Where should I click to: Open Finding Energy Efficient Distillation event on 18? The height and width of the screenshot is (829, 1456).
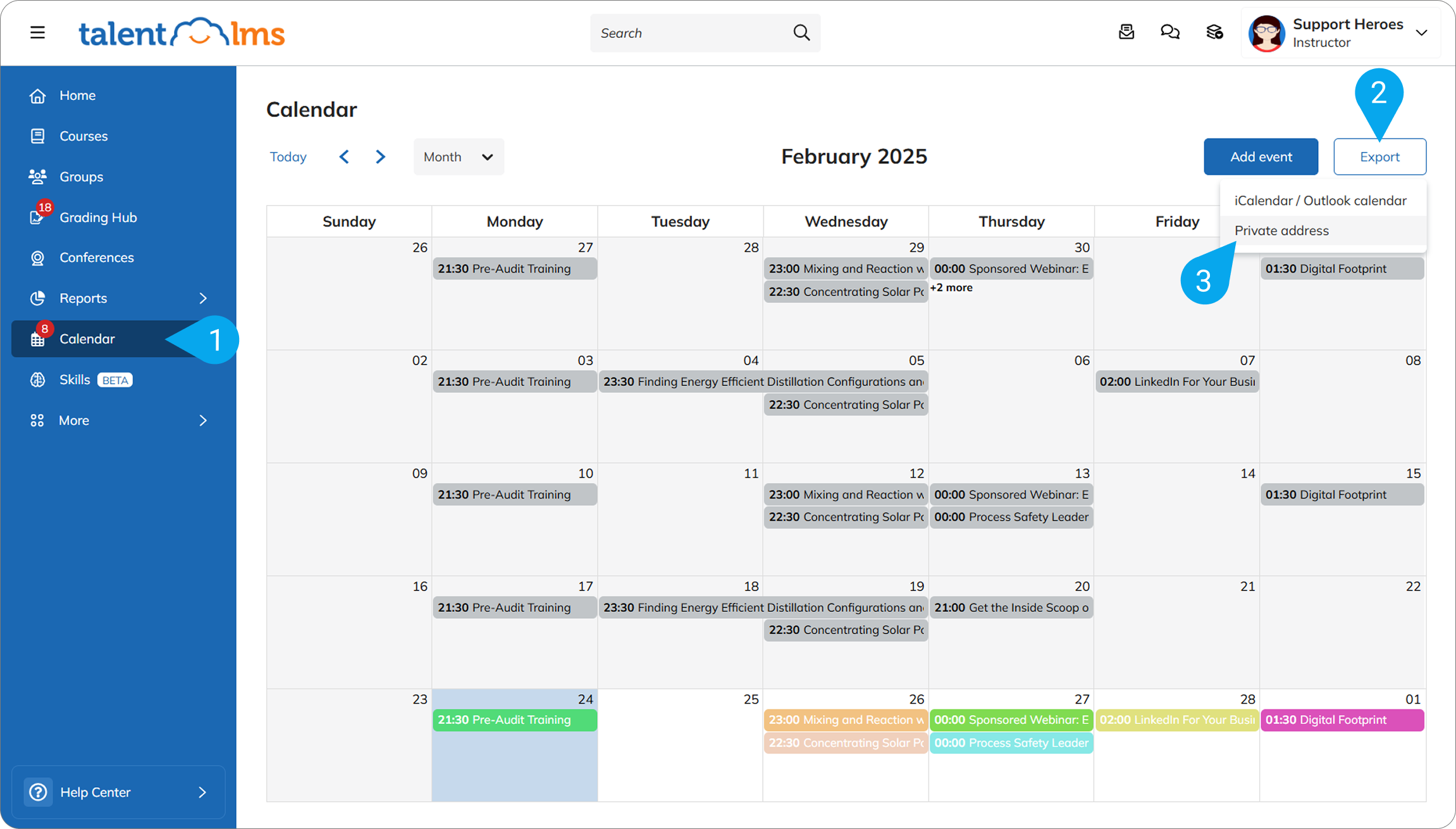[x=763, y=608]
